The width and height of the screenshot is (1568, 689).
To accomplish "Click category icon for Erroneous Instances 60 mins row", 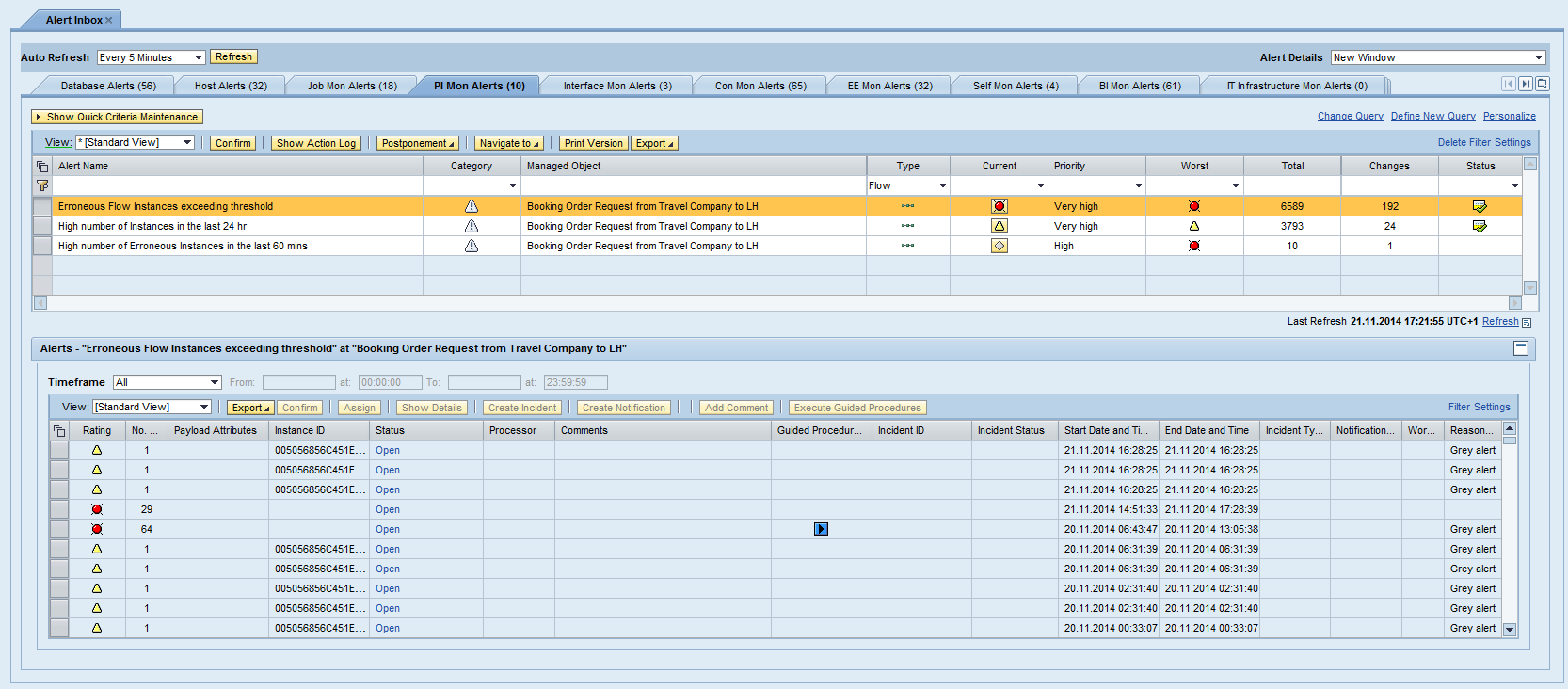I will pos(472,246).
